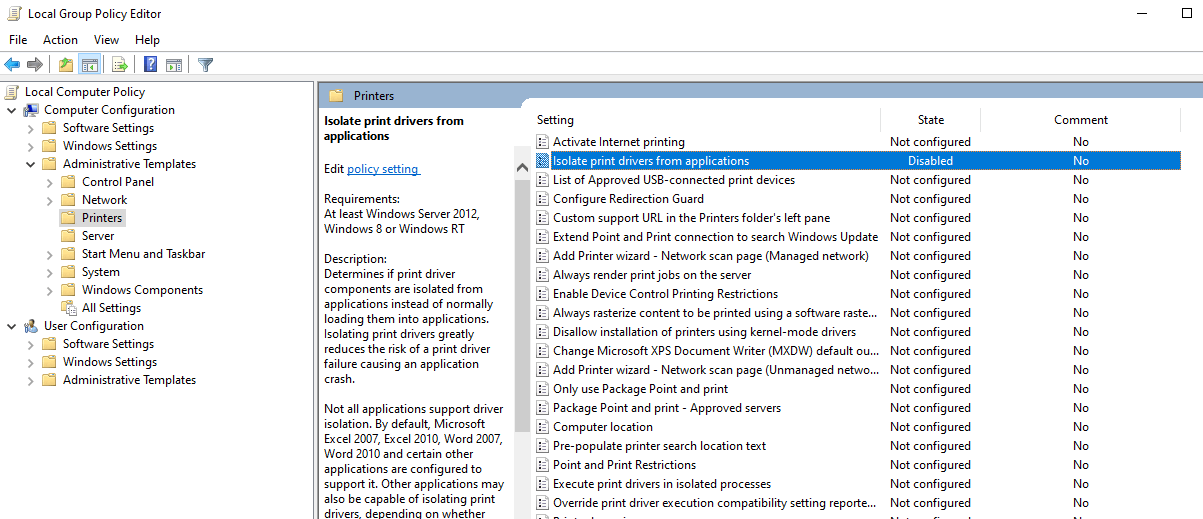Open the Action menu
Viewport: 1203px width, 519px height.
(x=60, y=40)
